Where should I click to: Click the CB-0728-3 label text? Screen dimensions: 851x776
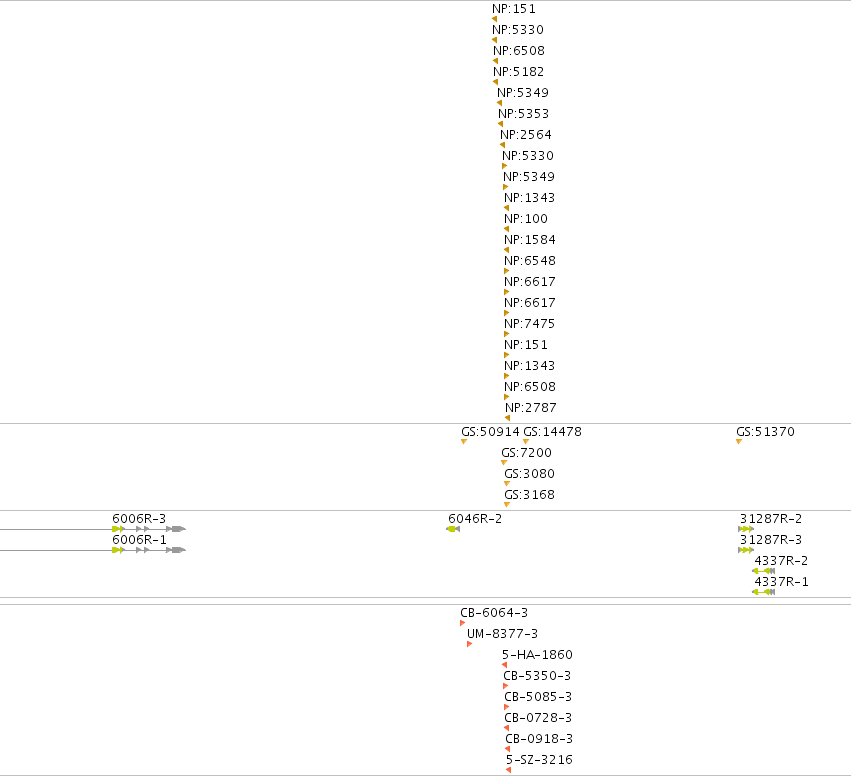pos(538,718)
